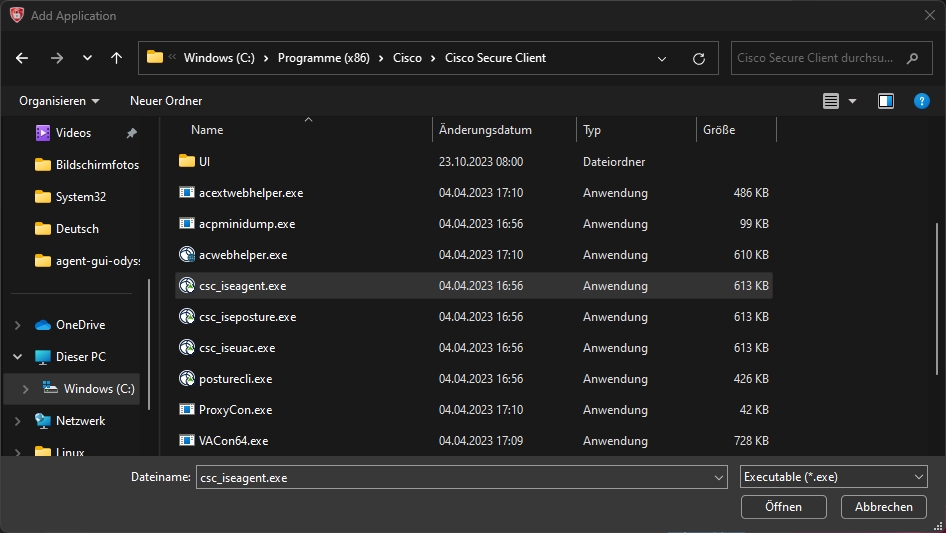Sort by Größe column header
The image size is (946, 533).
click(x=719, y=130)
